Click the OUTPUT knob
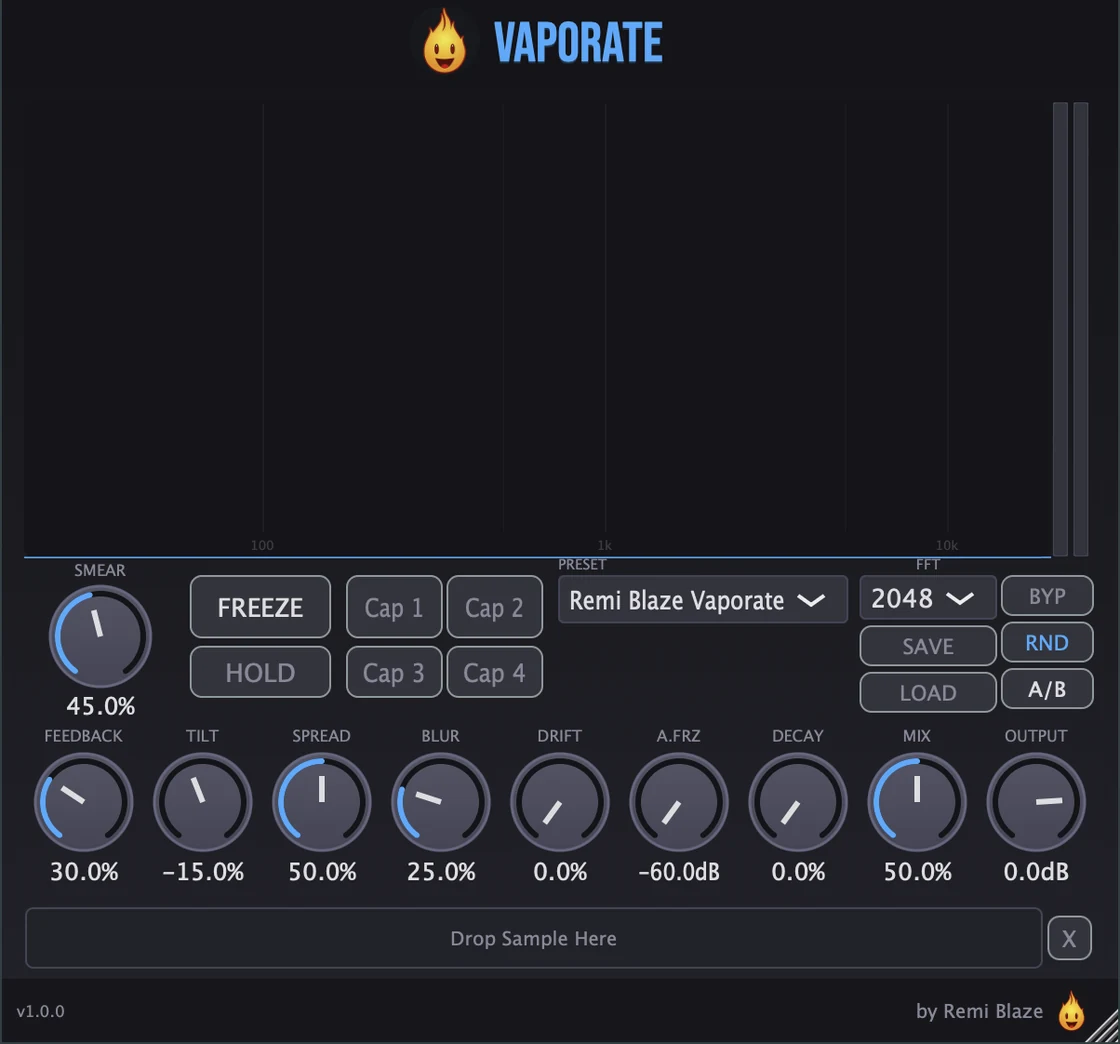1120x1044 pixels. [x=1036, y=802]
